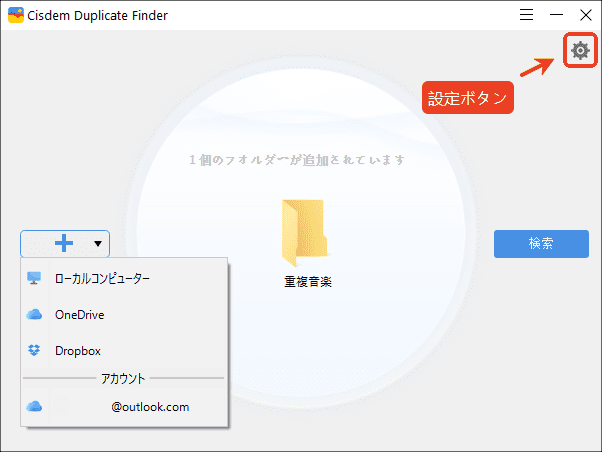The image size is (602, 453).
Task: Minimize the Duplicate Finder window
Action: (556, 15)
